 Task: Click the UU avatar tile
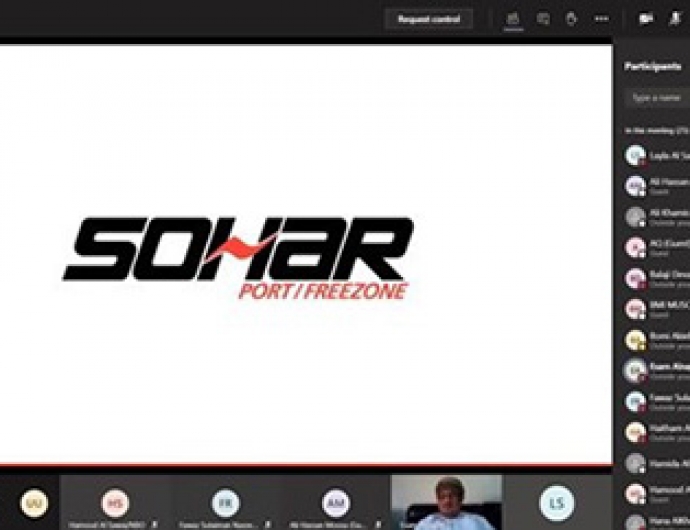coord(33,503)
